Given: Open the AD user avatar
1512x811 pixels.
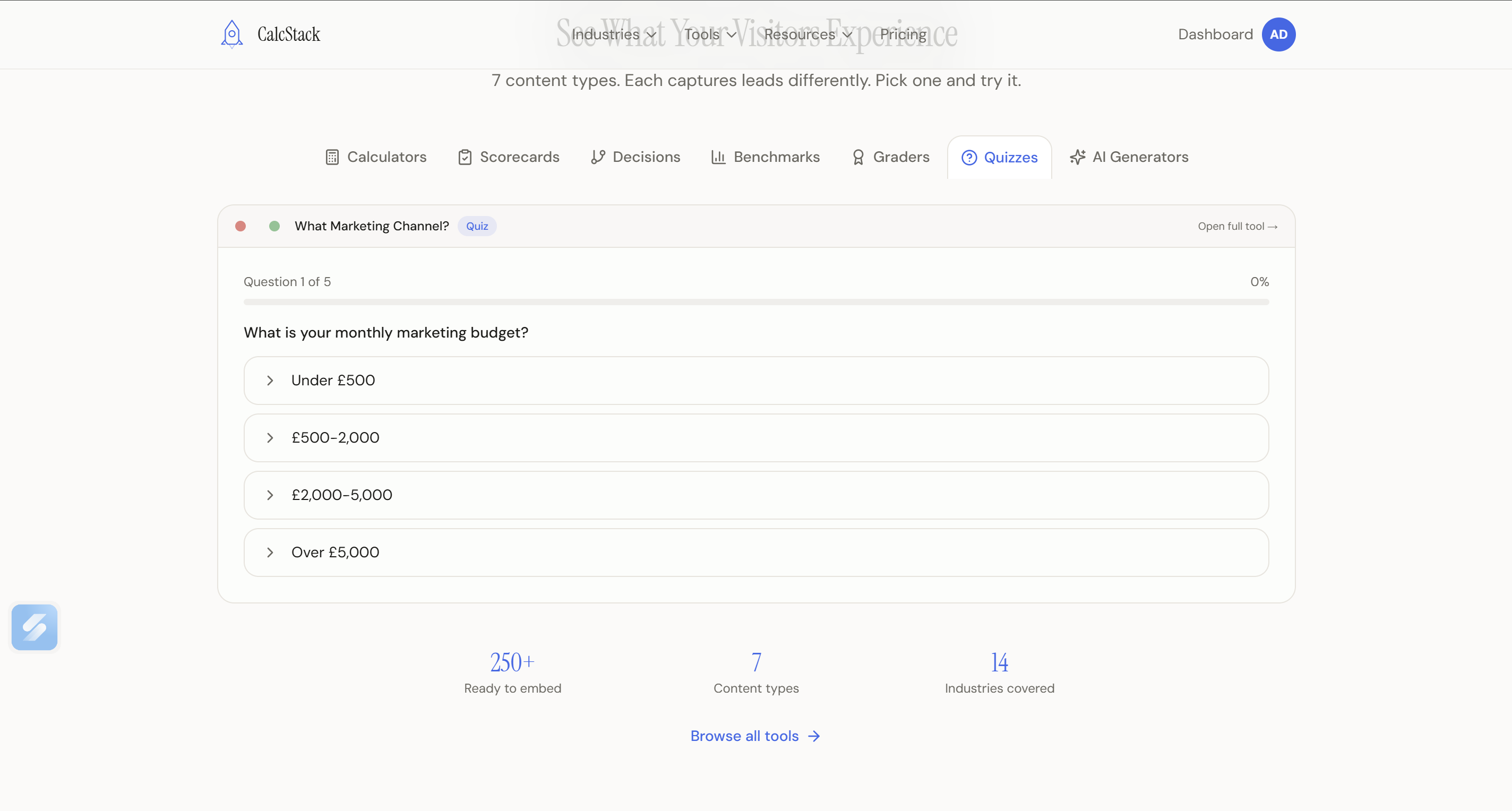Looking at the screenshot, I should 1278,34.
